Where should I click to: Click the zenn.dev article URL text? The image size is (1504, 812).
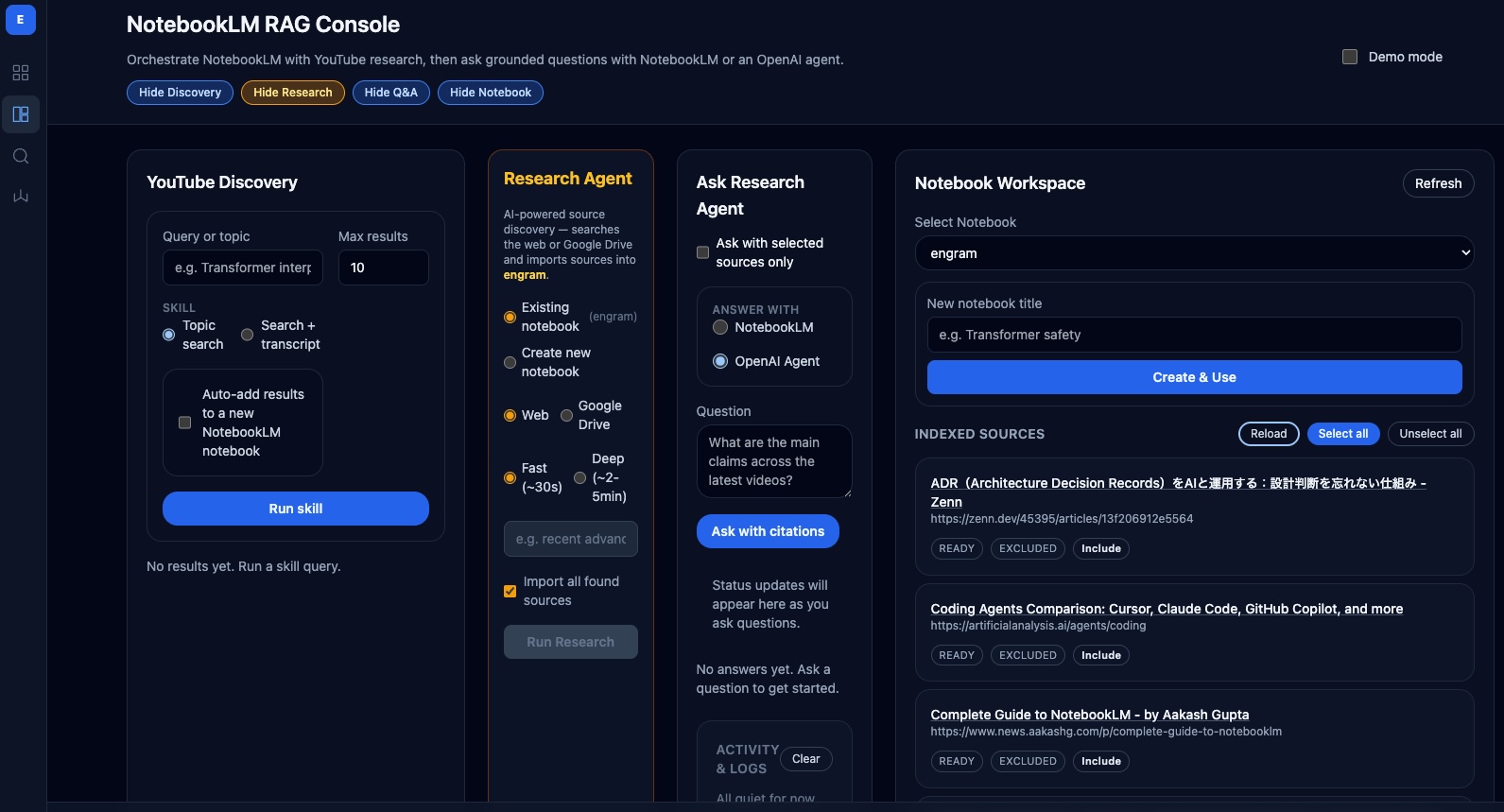(1062, 519)
